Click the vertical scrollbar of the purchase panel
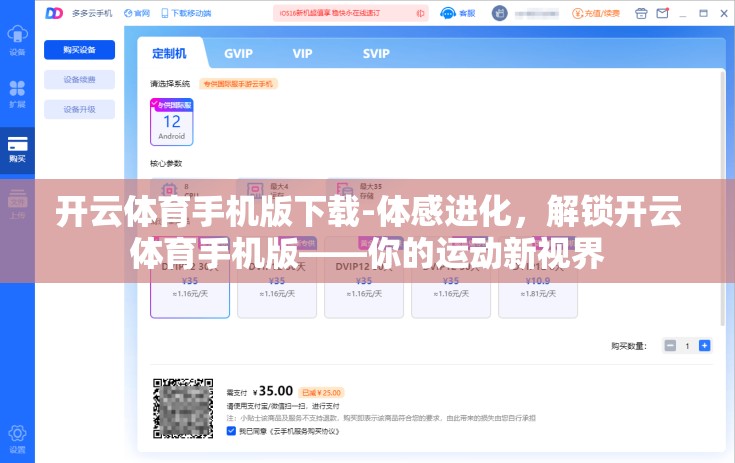Viewport: 735px width, 463px height. 722,197
